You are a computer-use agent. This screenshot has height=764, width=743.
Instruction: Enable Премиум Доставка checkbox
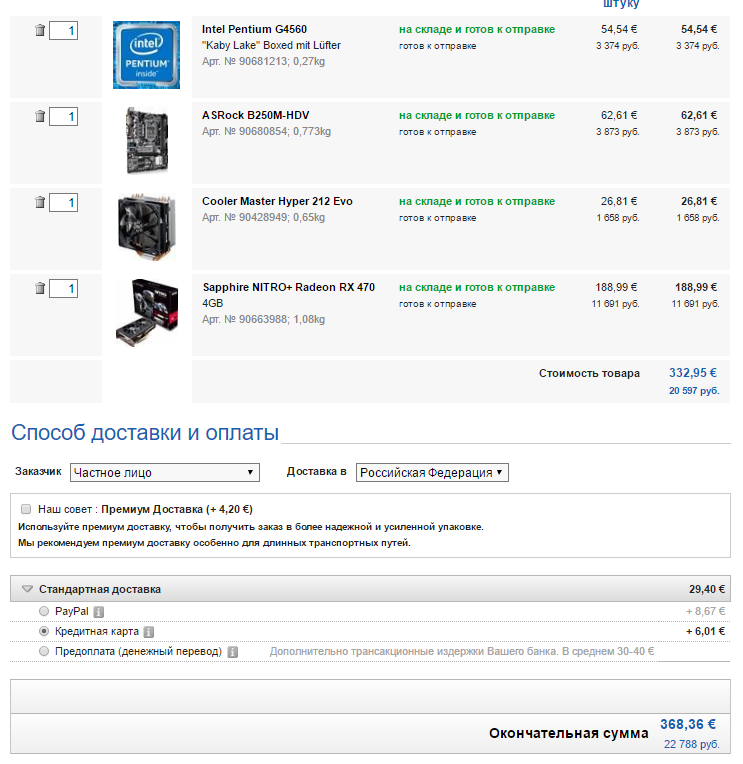[x=27, y=508]
